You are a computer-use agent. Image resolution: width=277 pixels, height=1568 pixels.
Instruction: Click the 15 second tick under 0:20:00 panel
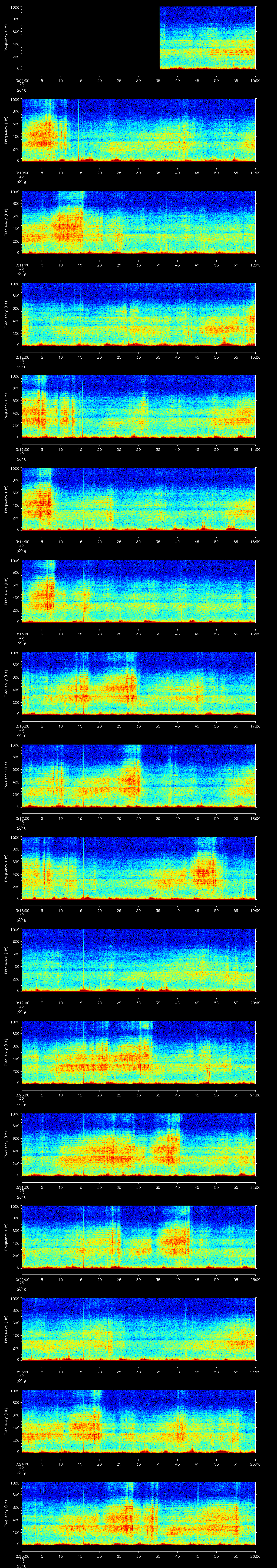(x=80, y=1095)
